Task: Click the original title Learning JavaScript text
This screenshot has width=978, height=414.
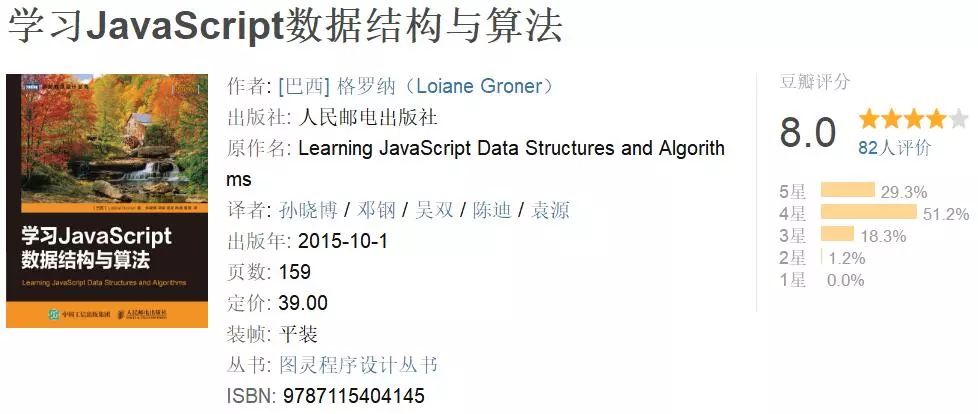Action: pos(511,149)
